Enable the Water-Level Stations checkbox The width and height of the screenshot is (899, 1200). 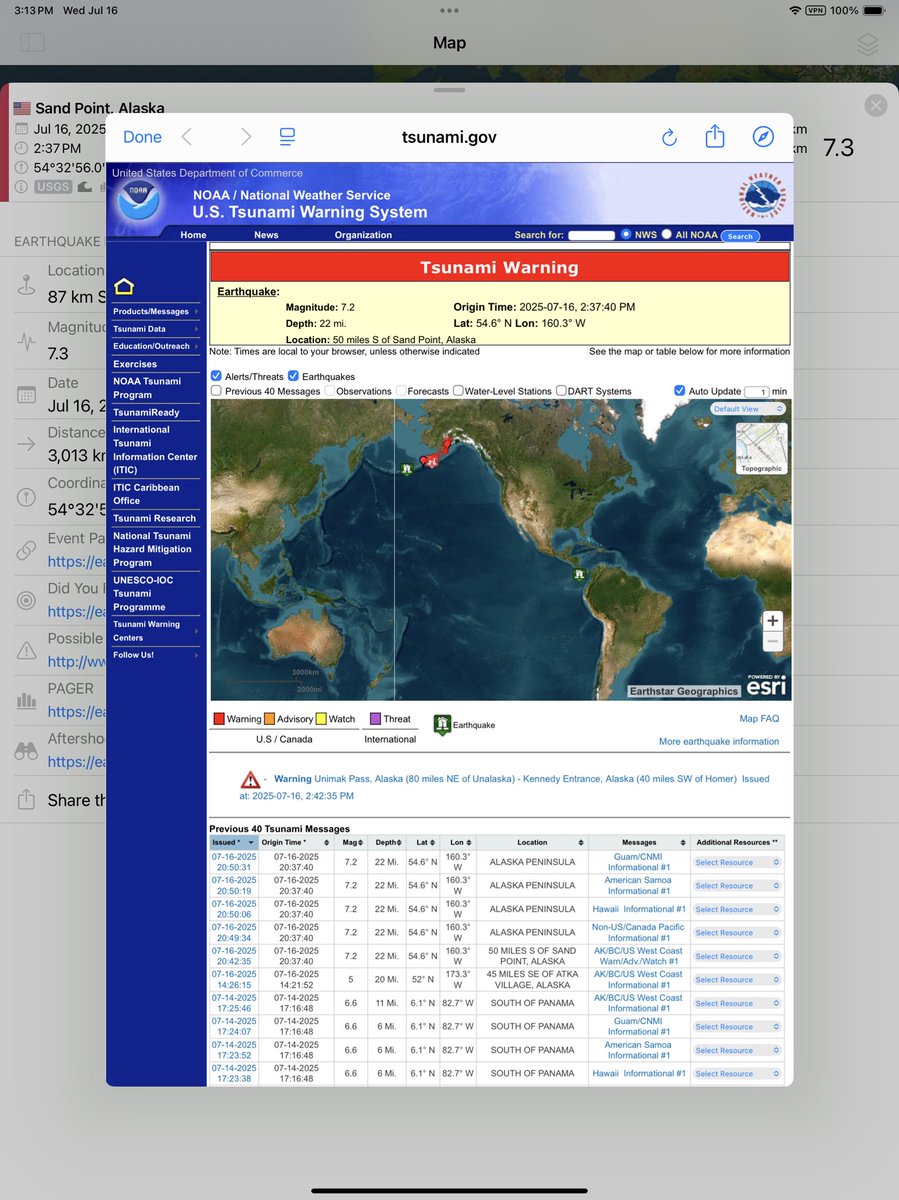tap(458, 391)
